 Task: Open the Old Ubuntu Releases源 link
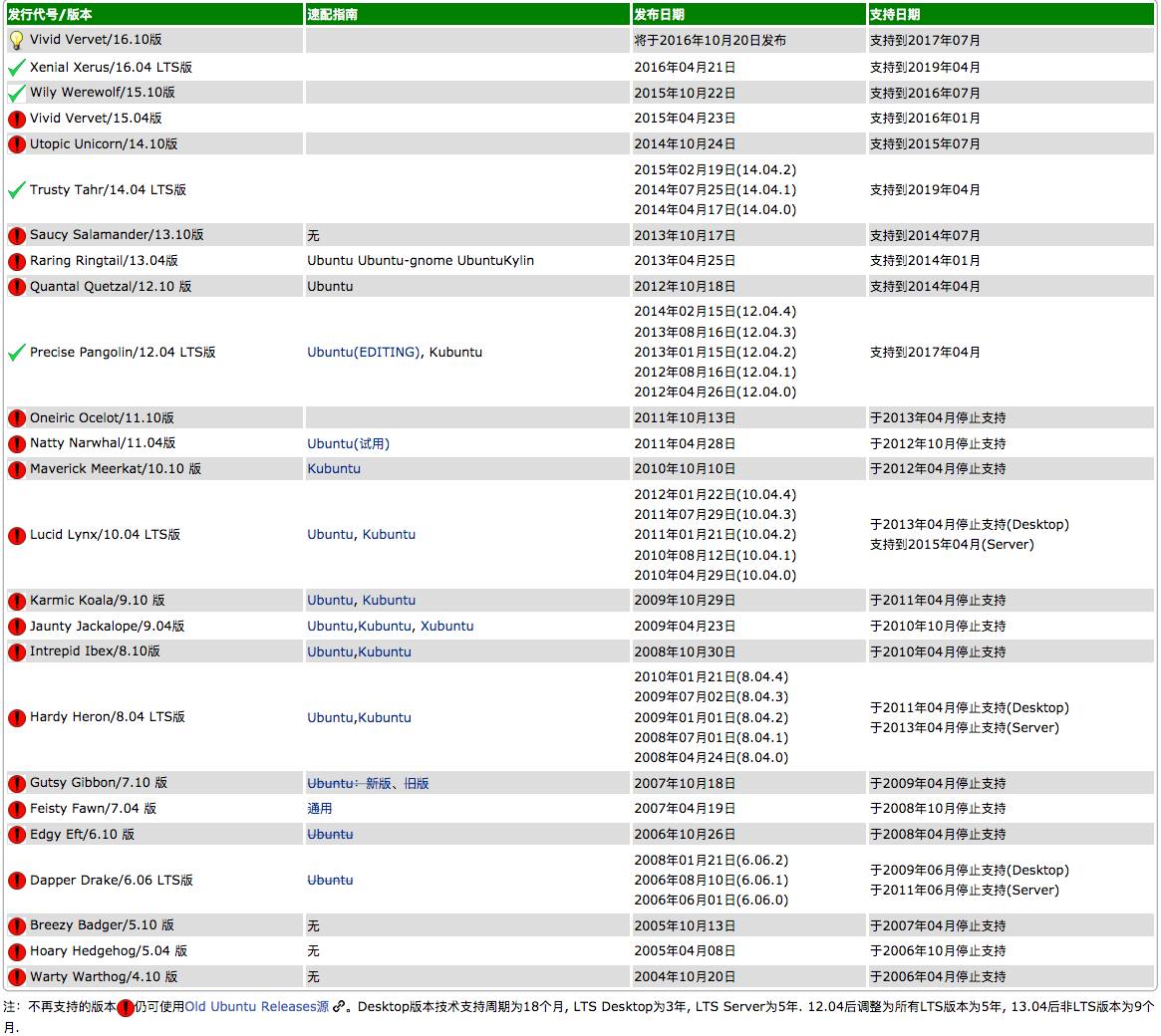pos(256,1007)
